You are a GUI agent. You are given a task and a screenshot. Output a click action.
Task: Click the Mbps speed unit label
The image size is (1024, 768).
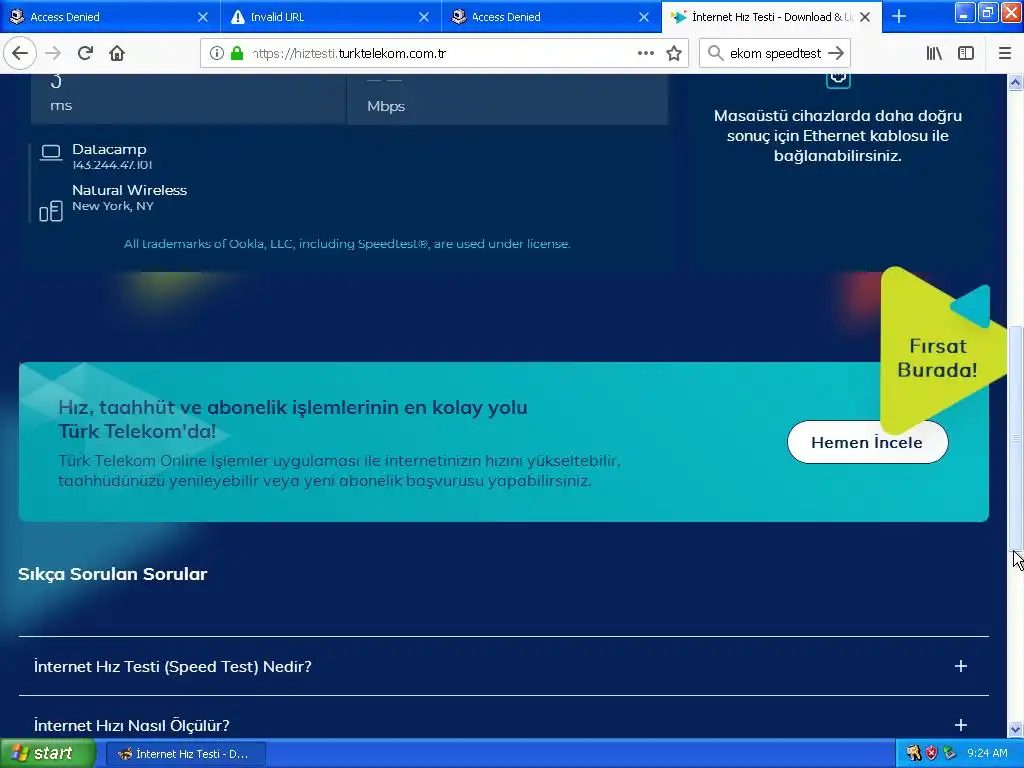(x=385, y=106)
